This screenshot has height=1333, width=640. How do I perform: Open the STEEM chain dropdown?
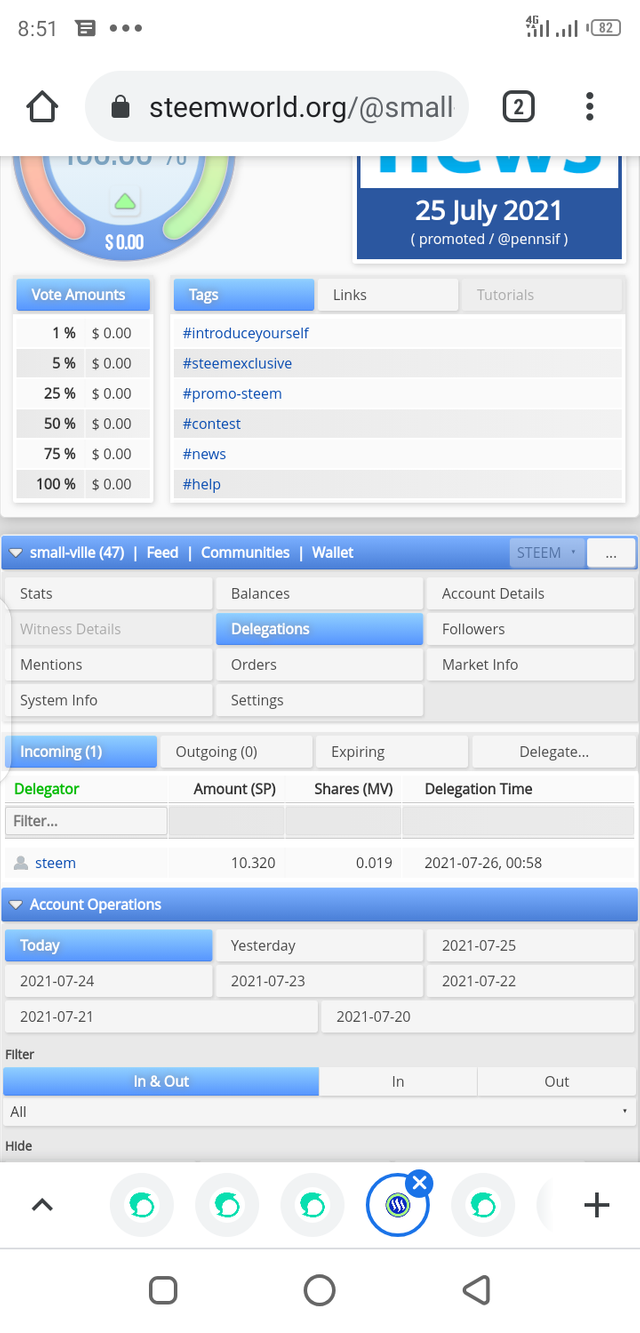(547, 552)
